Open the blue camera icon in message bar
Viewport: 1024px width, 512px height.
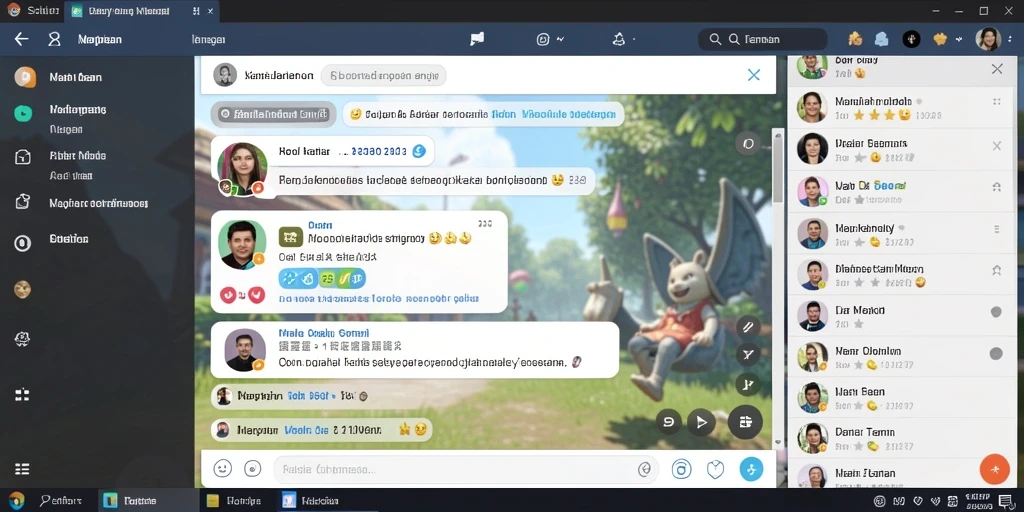[x=681, y=469]
